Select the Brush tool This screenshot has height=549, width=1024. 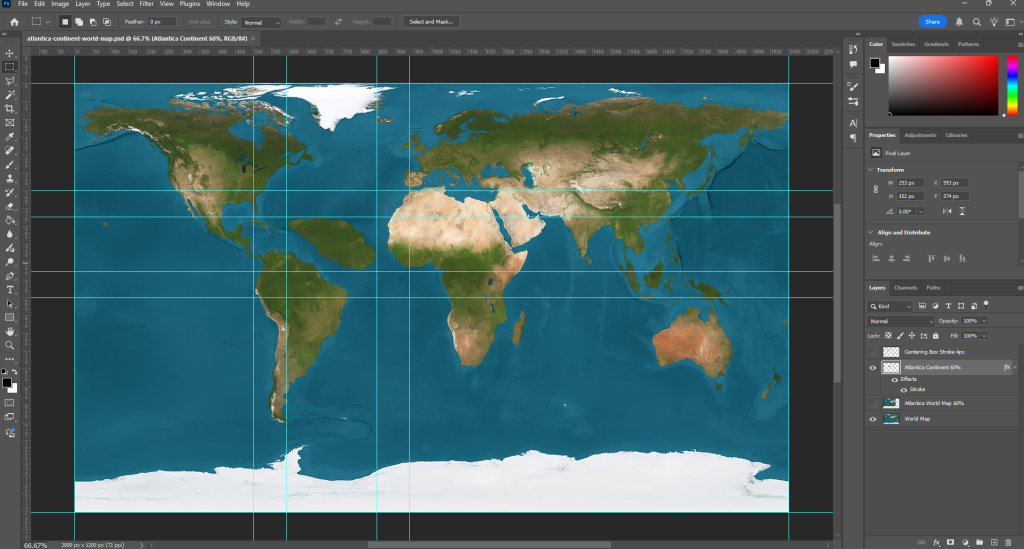click(9, 164)
